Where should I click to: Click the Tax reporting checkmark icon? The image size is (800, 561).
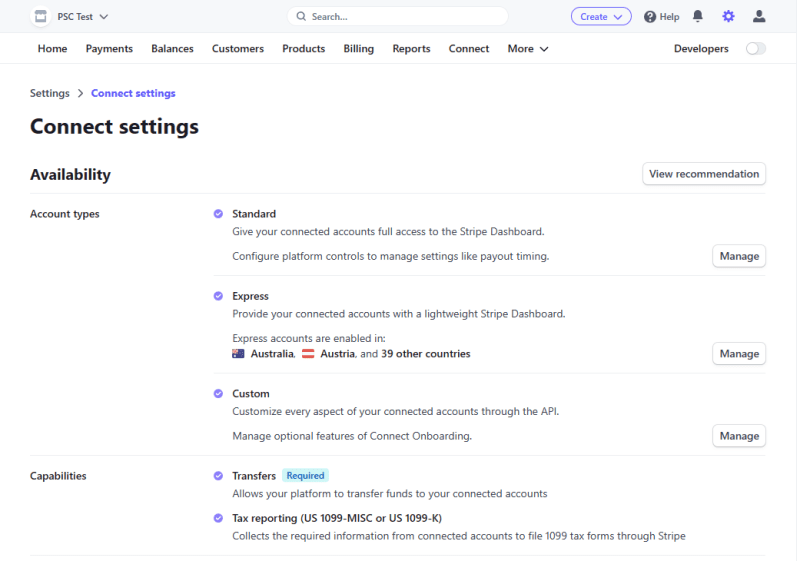(218, 518)
